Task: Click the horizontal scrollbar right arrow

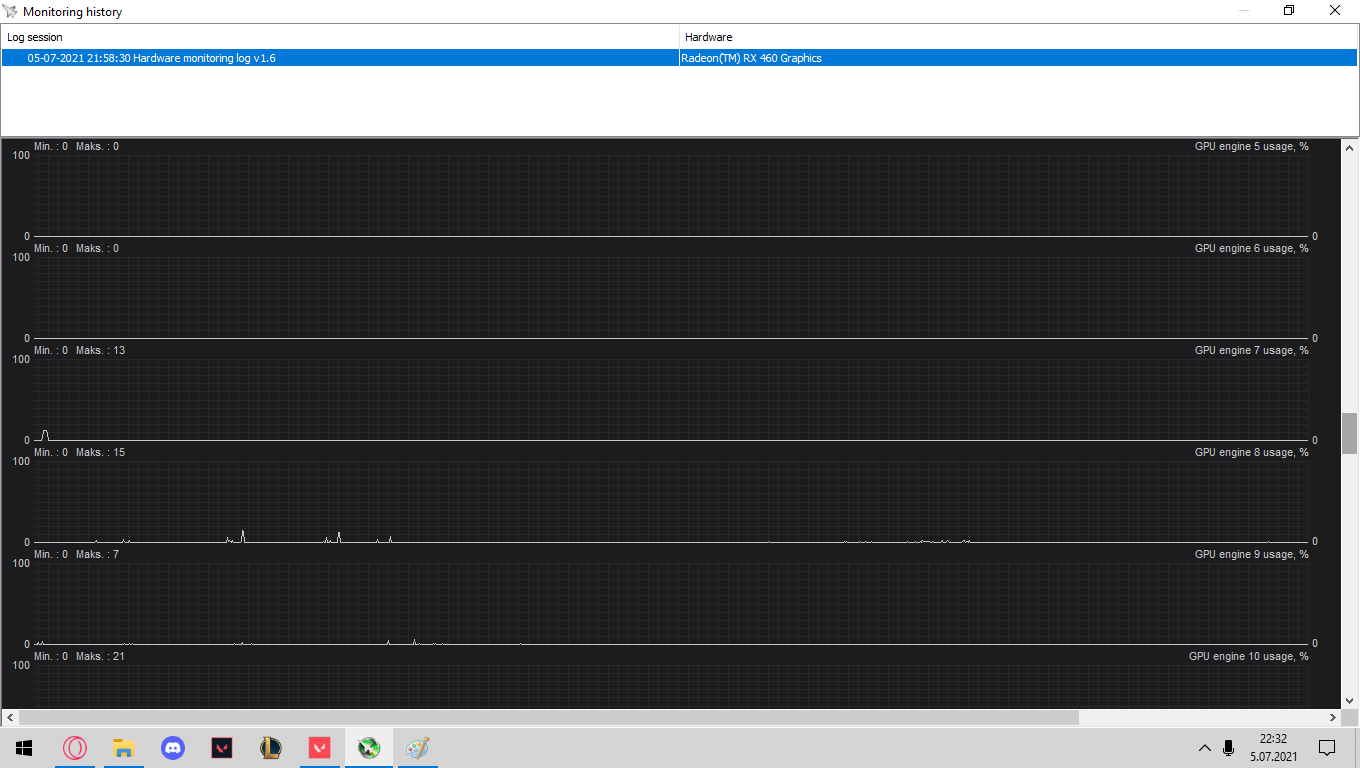Action: (1333, 718)
